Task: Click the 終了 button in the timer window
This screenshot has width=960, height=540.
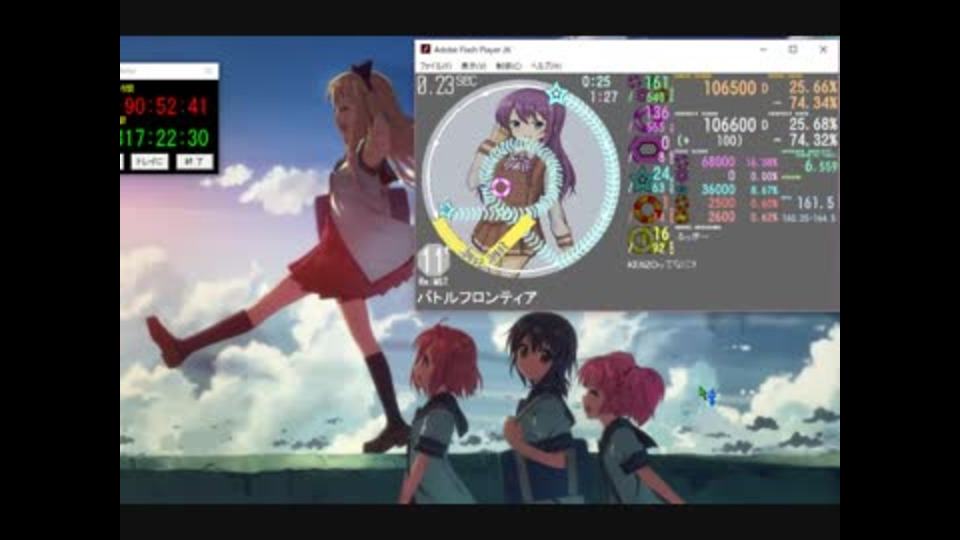Action: pos(195,162)
